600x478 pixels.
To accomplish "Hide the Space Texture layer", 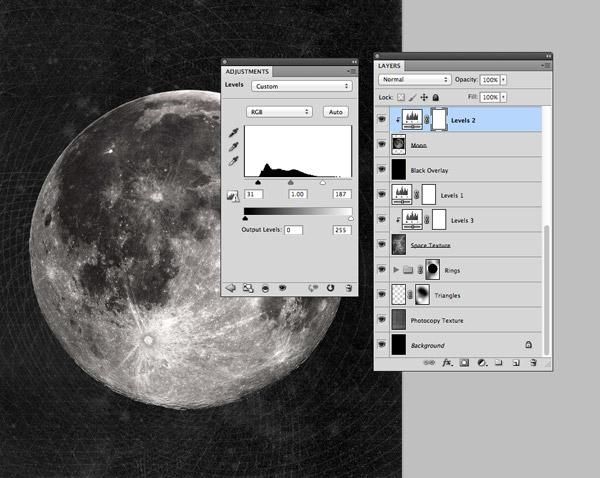I will pos(382,244).
